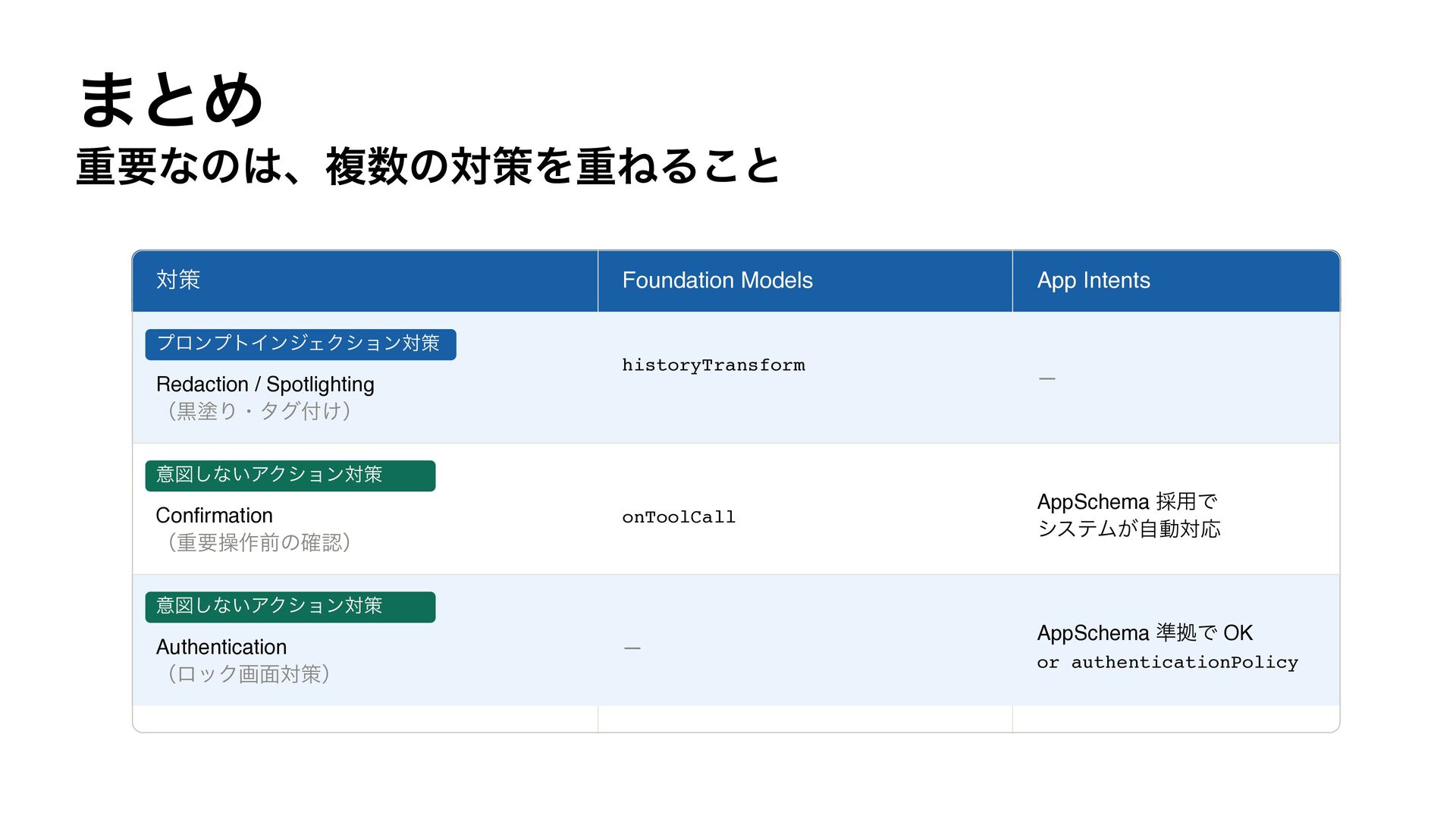Click AppSchema 採用でシステムが自動対応 text
The image size is (1456, 819).
pos(1128,515)
